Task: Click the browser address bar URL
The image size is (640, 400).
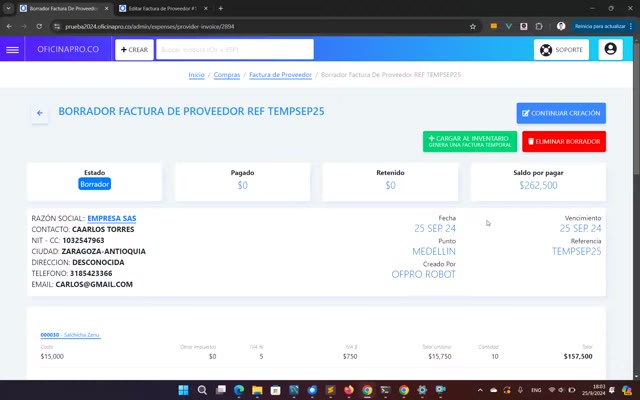Action: (150, 27)
